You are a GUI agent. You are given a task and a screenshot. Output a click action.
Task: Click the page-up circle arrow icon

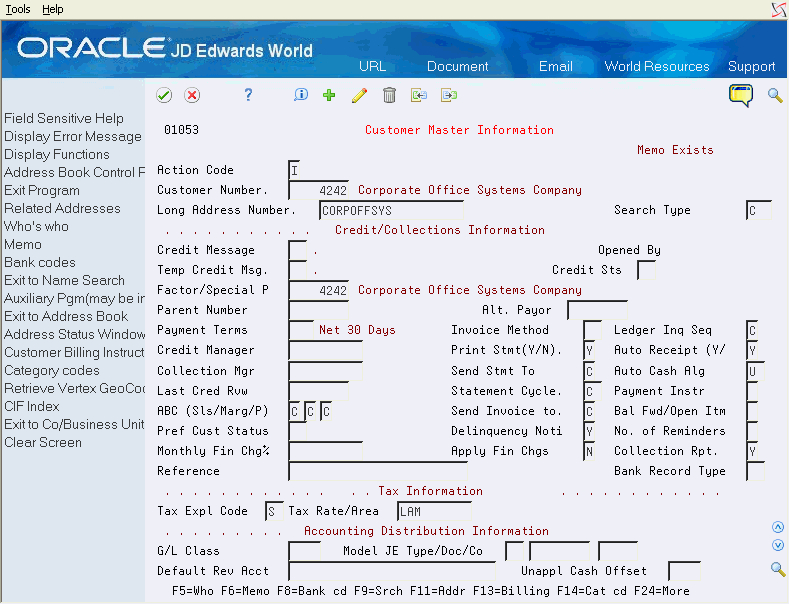778,527
